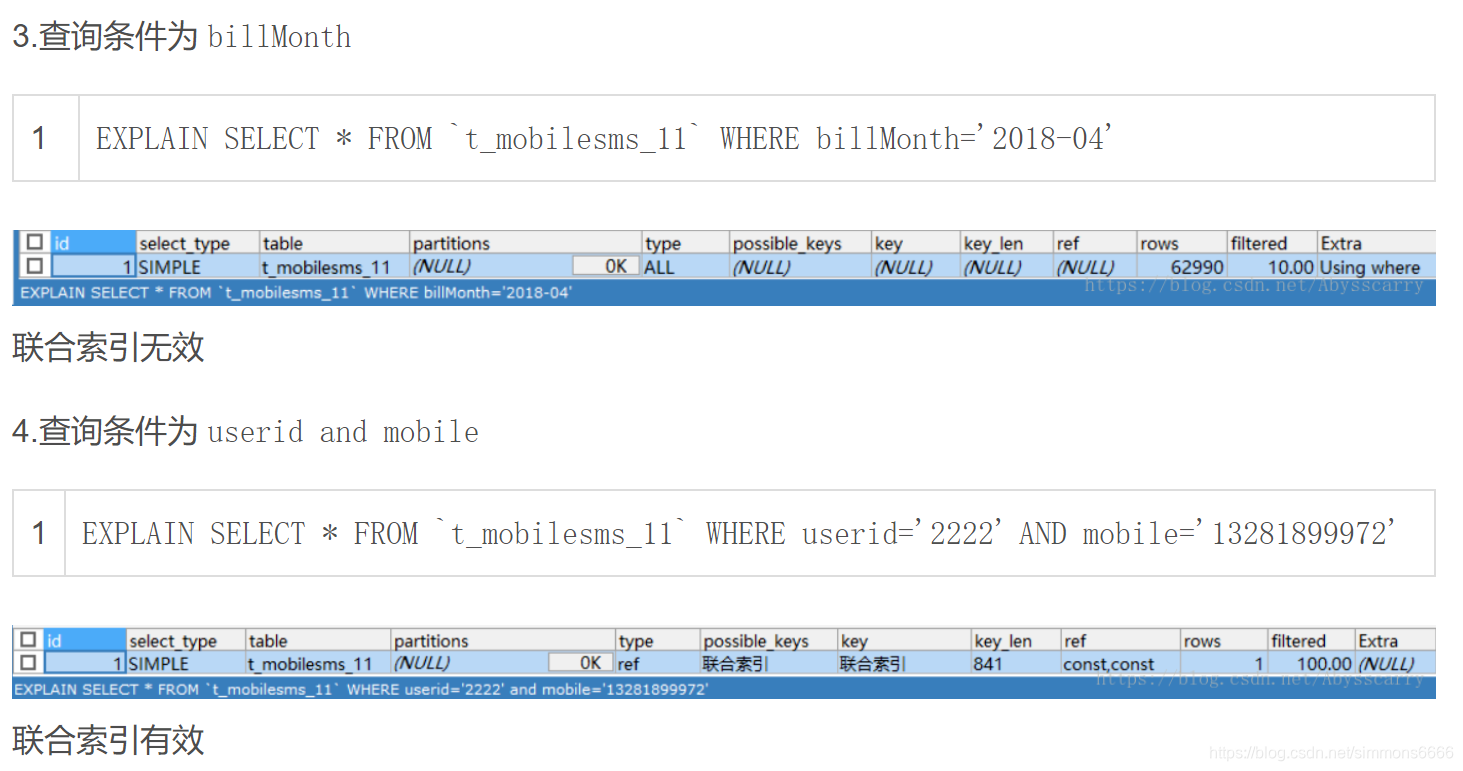This screenshot has width=1463, height=771.
Task: Click status bar showing billMonth='2018-04' query
Action: (x=723, y=293)
